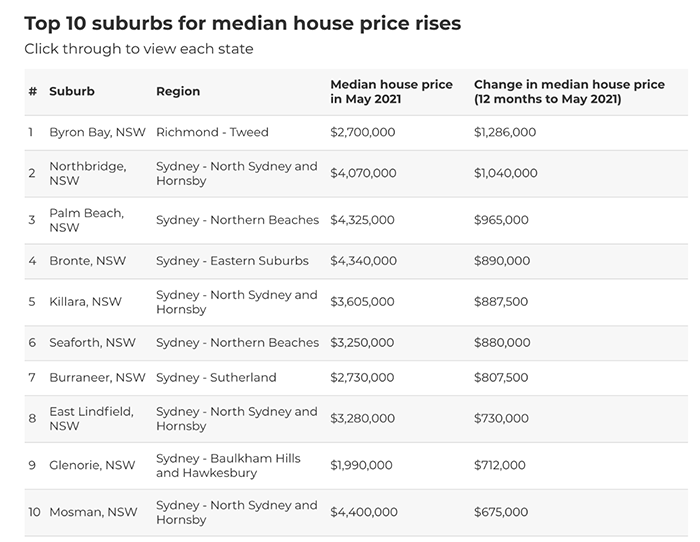Image resolution: width=700 pixels, height=542 pixels.
Task: Select the Seaforth, NSW suburb cell
Action: pyautogui.click(x=92, y=342)
